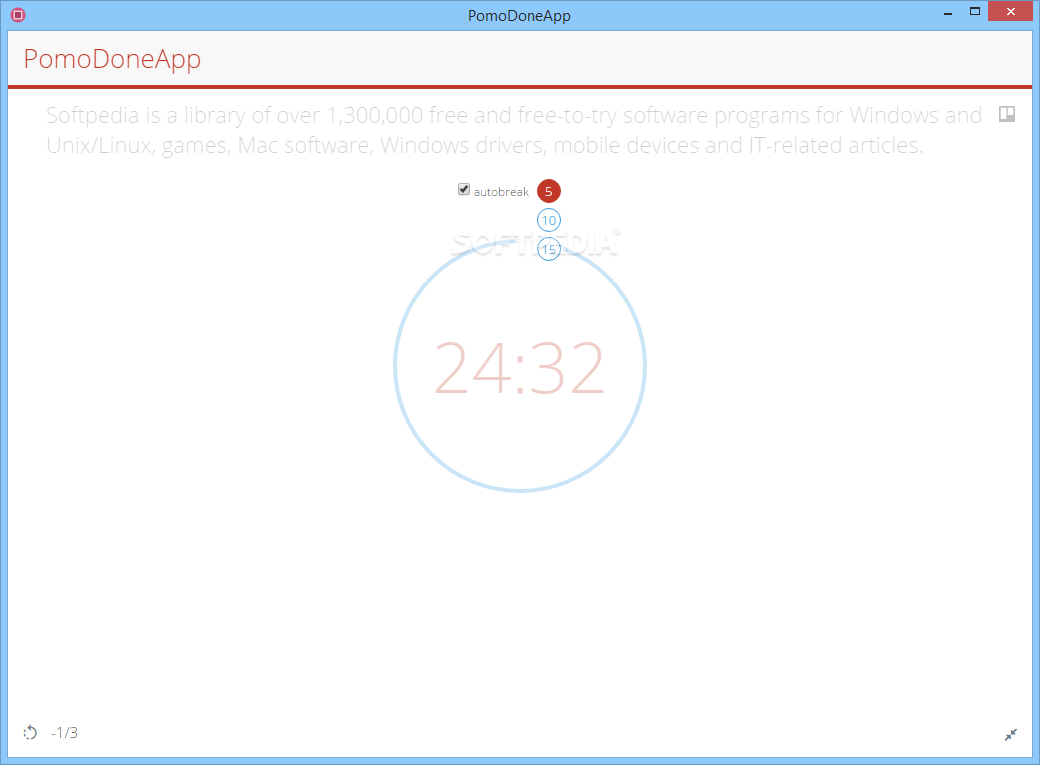Click the PomoDoneApp red header logo text
1040x765 pixels.
click(x=112, y=59)
